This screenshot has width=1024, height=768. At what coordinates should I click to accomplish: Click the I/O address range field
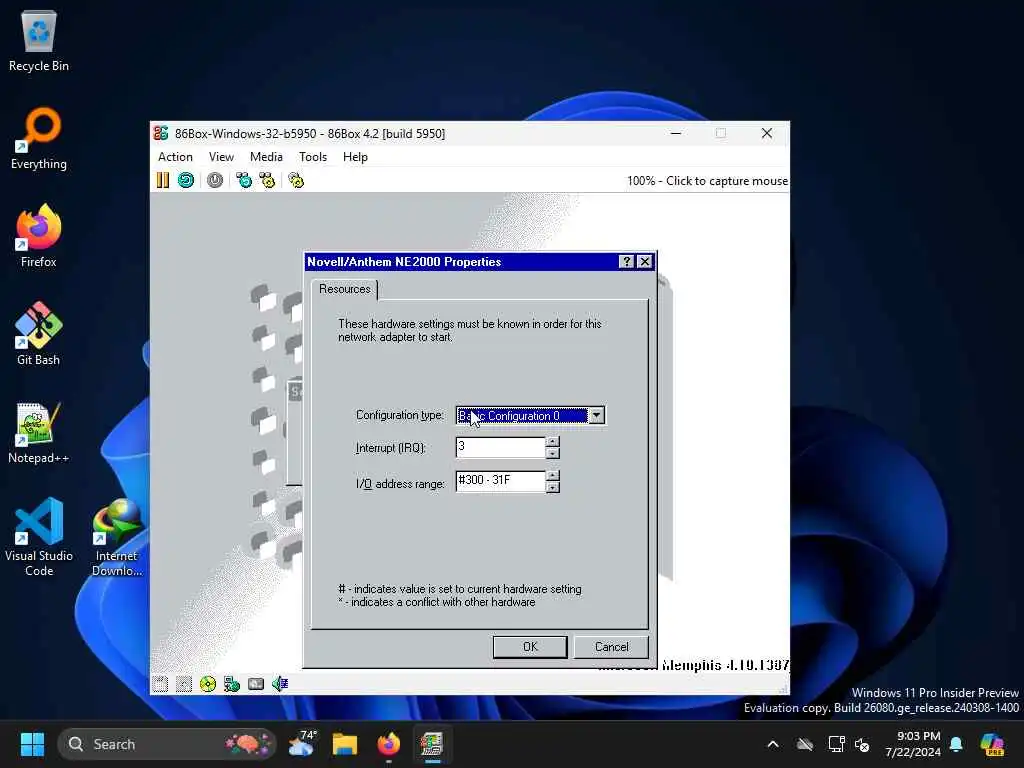(500, 481)
